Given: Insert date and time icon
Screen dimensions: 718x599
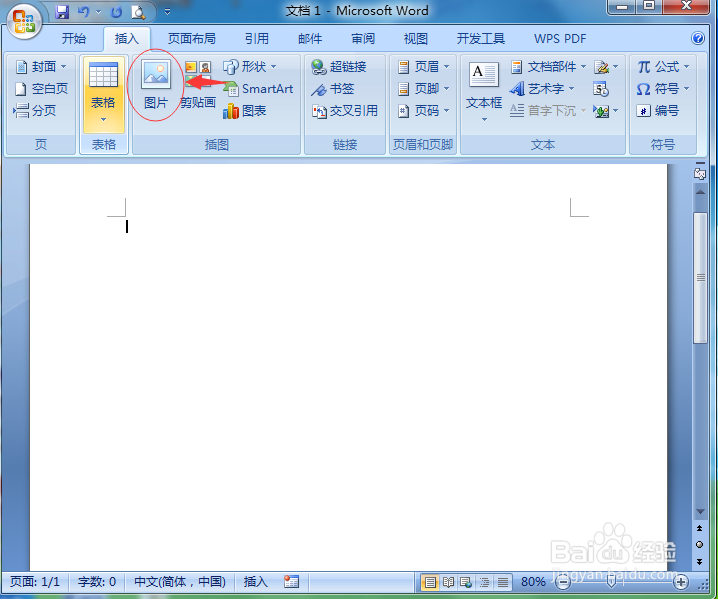Looking at the screenshot, I should point(600,88).
